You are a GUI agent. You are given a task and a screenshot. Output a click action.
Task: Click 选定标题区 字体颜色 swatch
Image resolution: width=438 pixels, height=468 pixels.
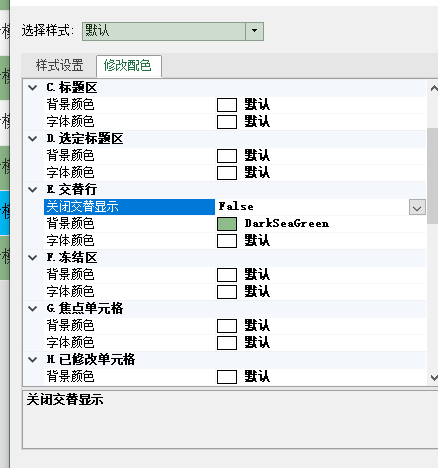click(x=227, y=173)
